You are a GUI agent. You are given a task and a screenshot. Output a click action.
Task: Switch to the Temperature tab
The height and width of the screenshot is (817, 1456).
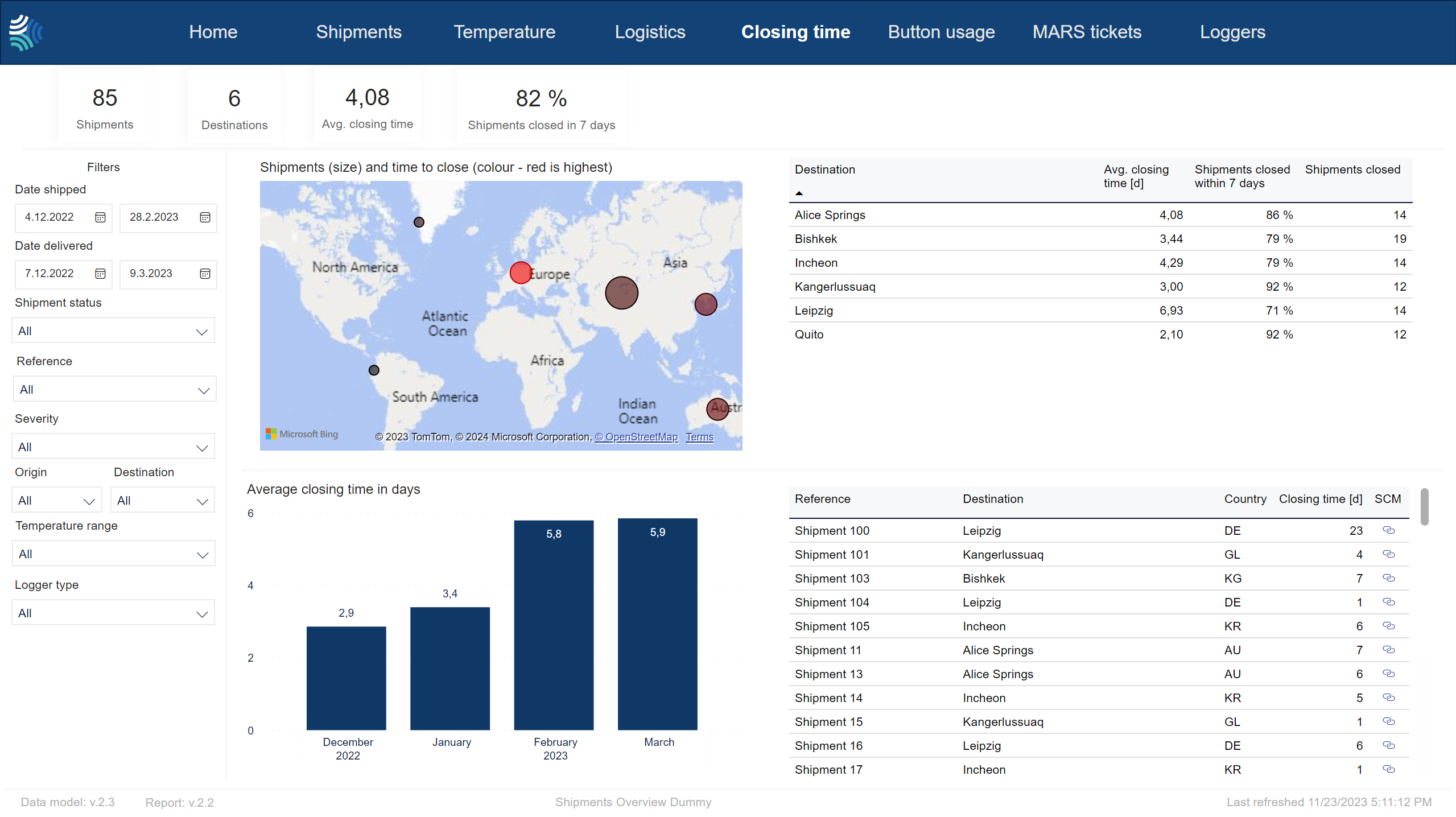click(x=505, y=32)
